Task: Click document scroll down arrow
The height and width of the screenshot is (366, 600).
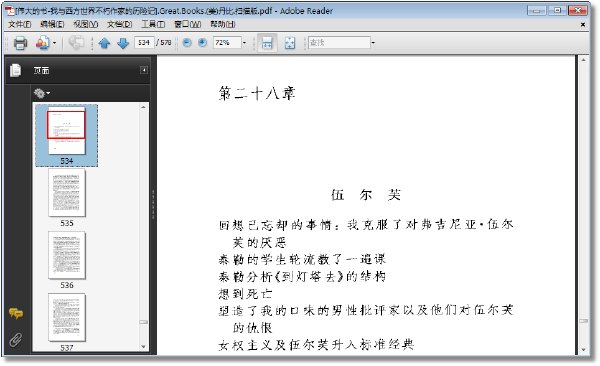Action: point(584,350)
